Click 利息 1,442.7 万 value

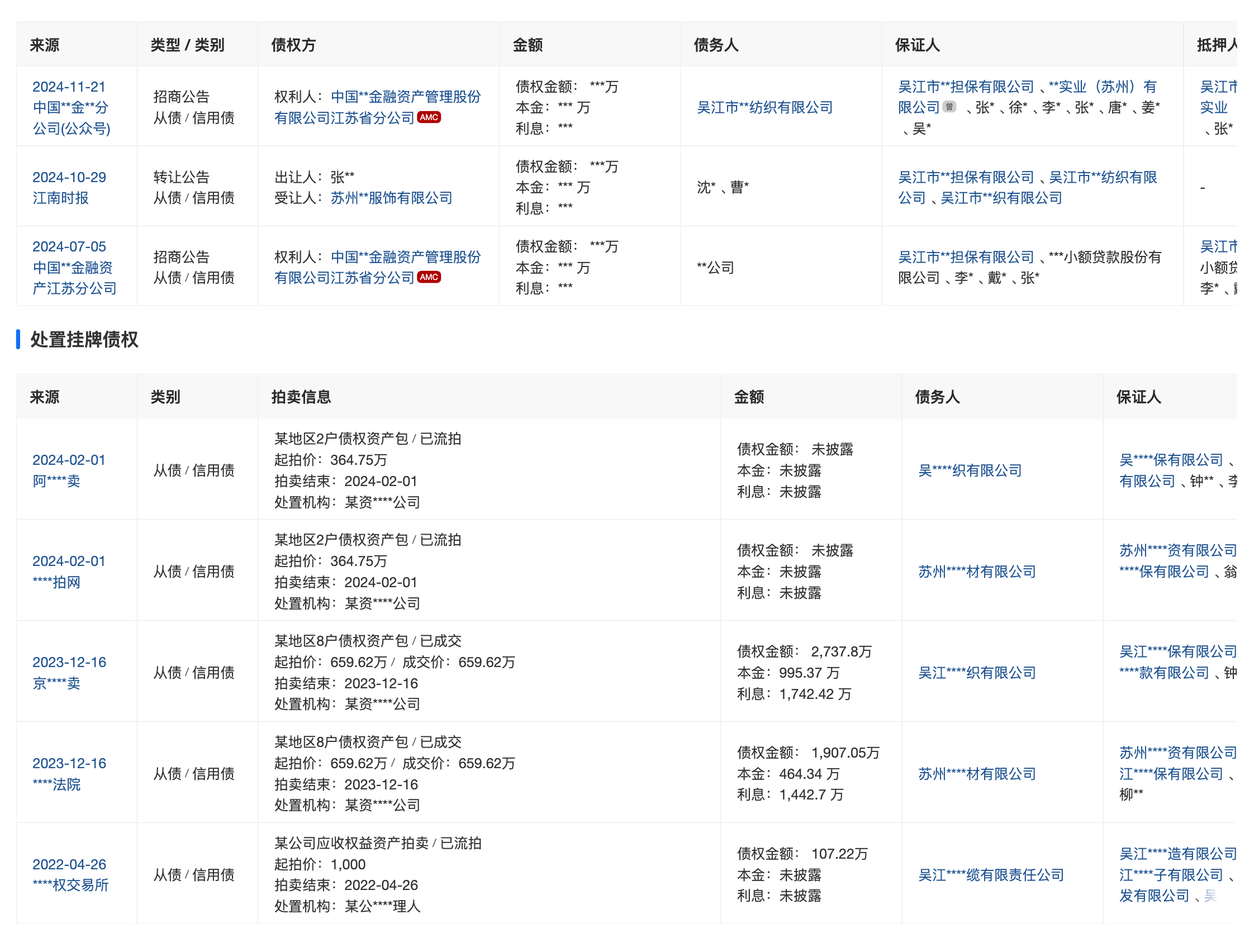coord(811,794)
